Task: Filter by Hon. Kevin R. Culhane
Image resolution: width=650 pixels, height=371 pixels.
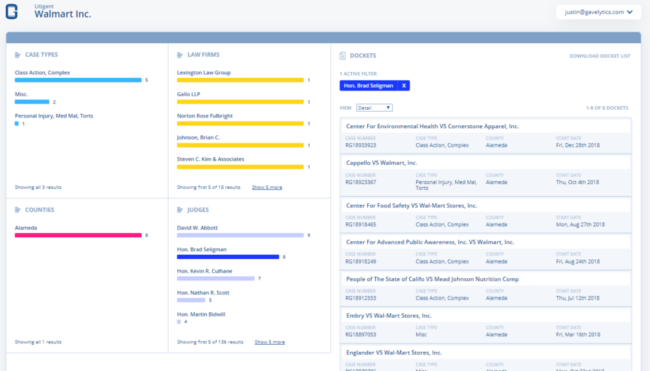Action: click(204, 271)
